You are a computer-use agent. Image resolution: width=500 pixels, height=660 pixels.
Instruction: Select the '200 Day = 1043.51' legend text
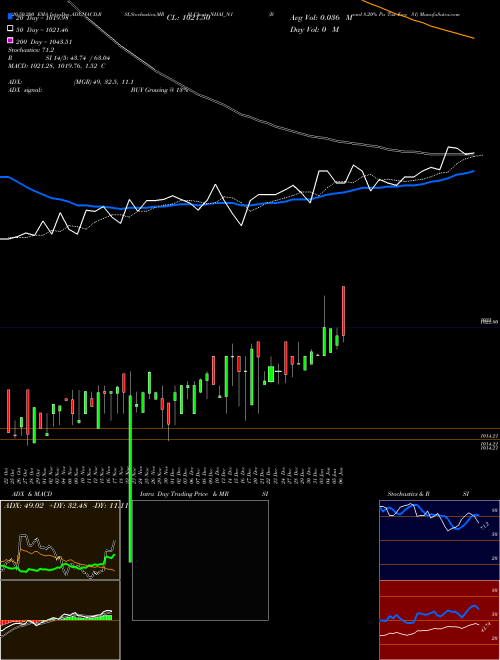coord(44,42)
